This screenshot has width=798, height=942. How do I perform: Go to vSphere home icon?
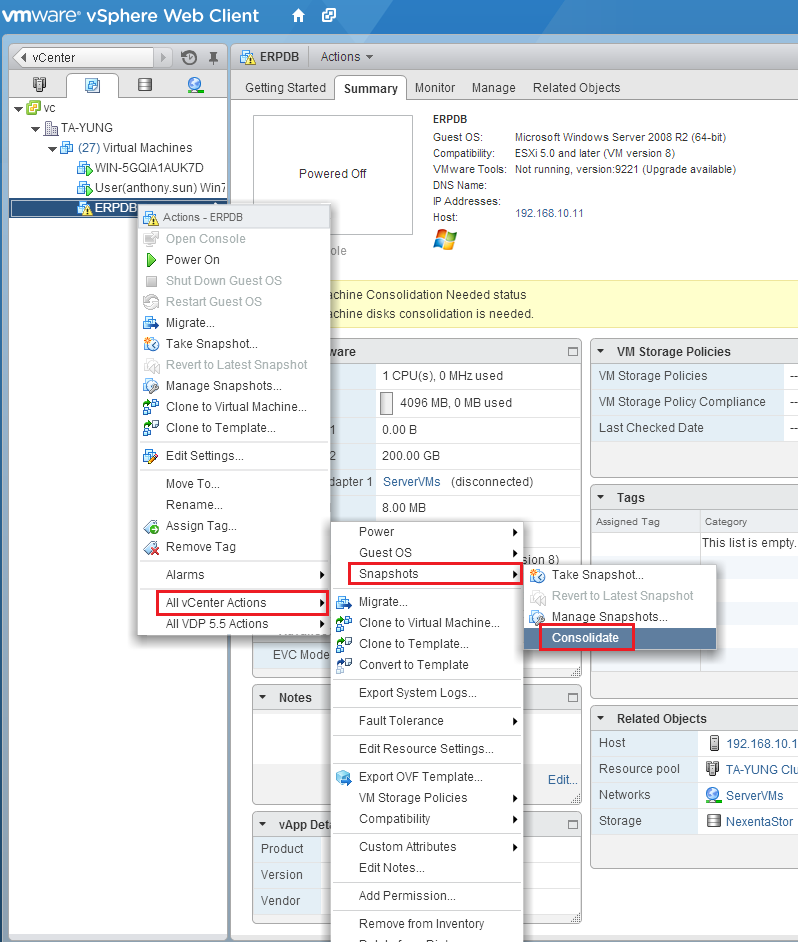coord(298,16)
